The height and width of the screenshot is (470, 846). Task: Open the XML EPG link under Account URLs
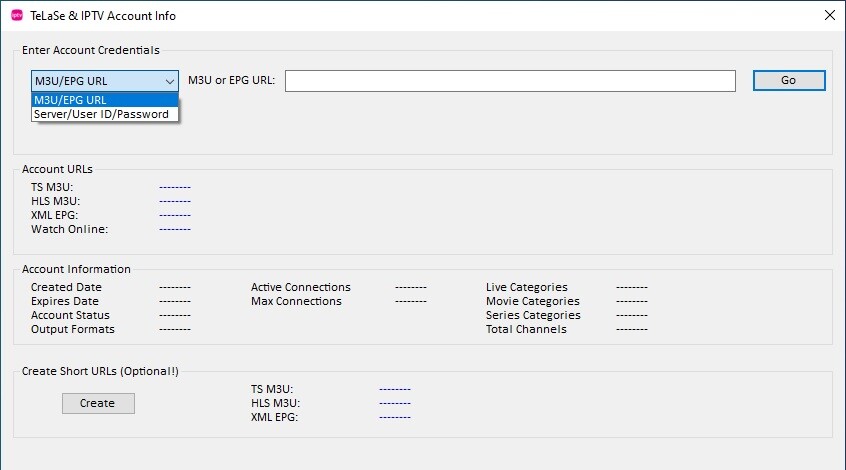click(x=174, y=215)
